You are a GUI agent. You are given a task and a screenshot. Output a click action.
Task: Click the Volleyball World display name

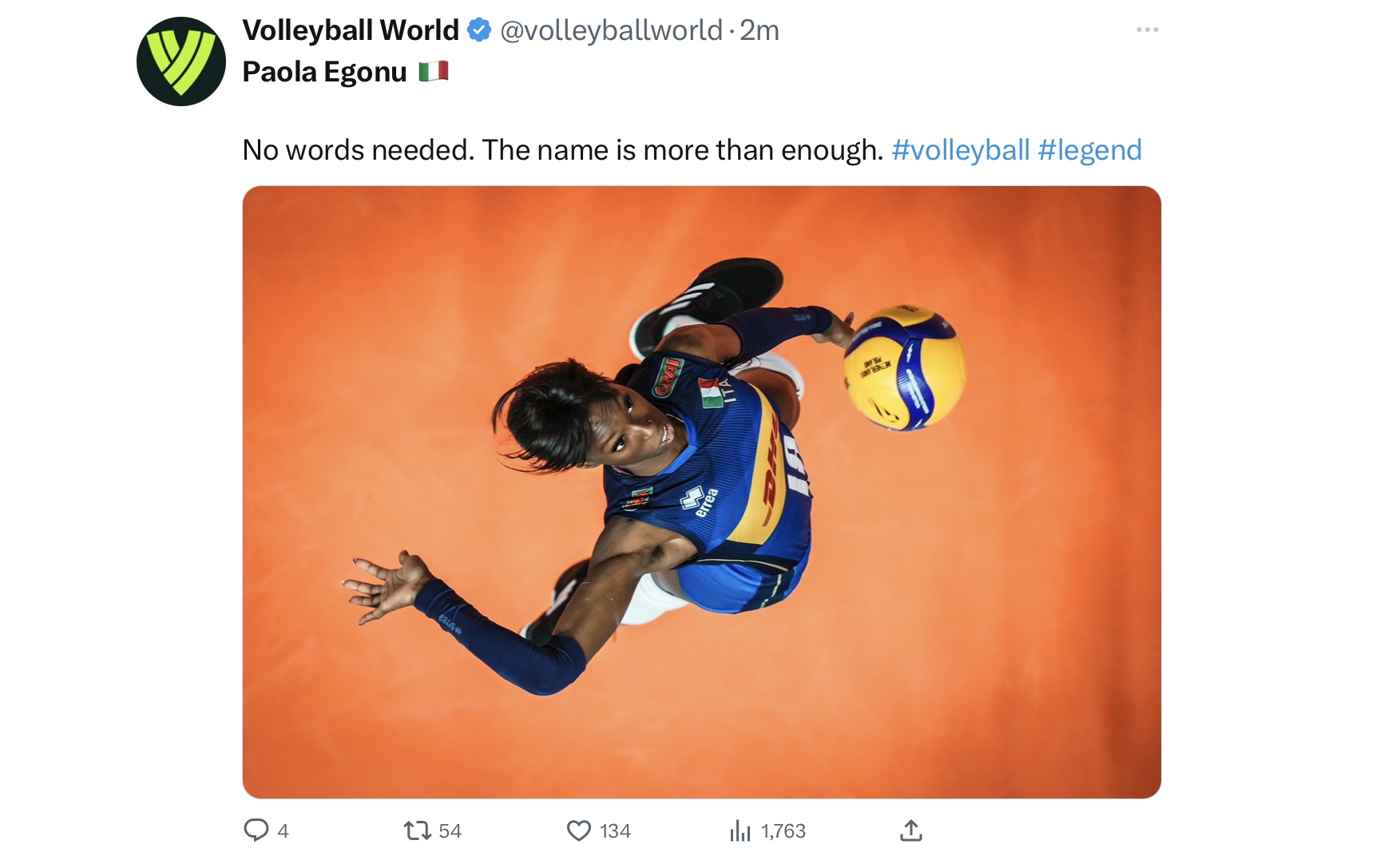pos(351,30)
